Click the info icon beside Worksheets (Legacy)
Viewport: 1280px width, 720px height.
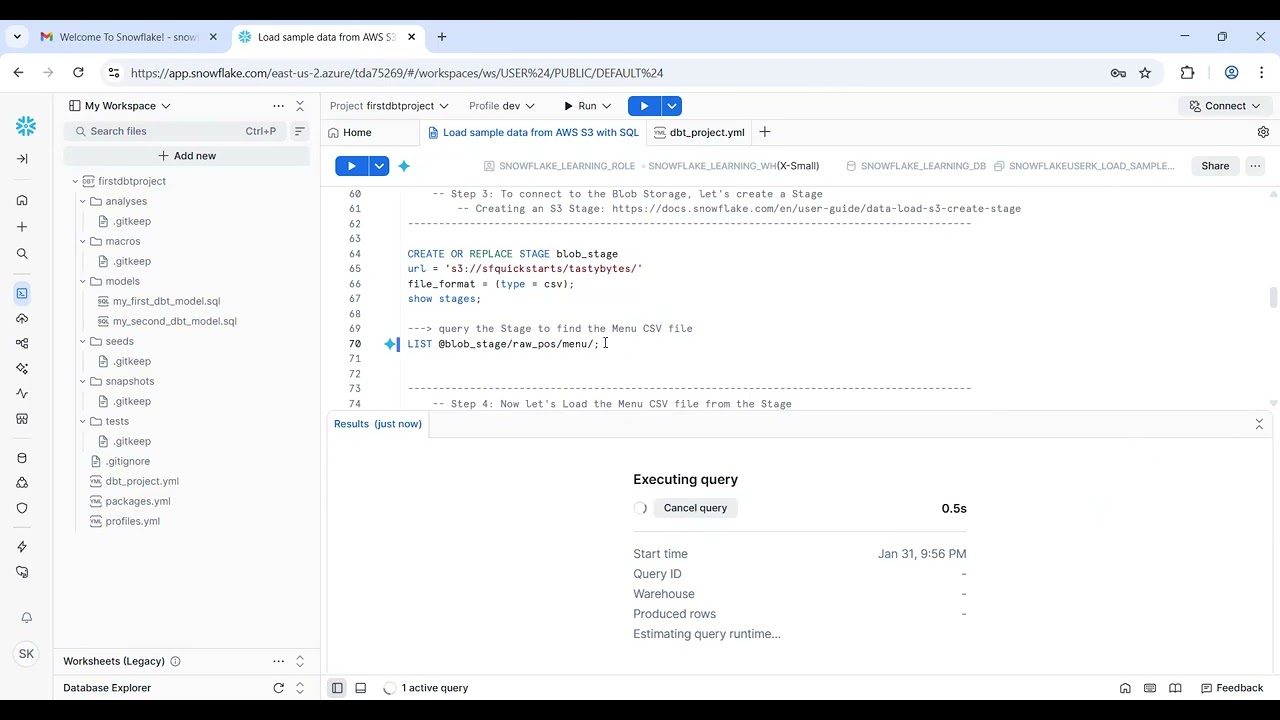pos(175,661)
